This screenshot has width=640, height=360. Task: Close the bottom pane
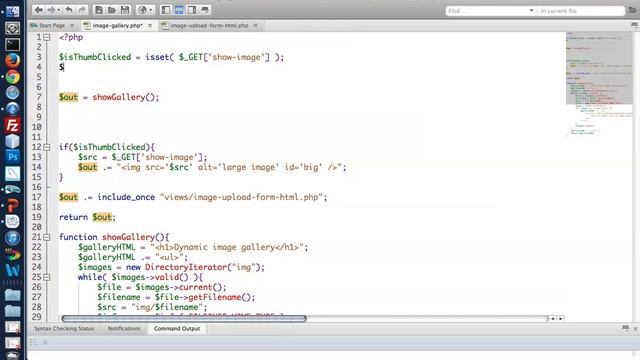point(636,329)
